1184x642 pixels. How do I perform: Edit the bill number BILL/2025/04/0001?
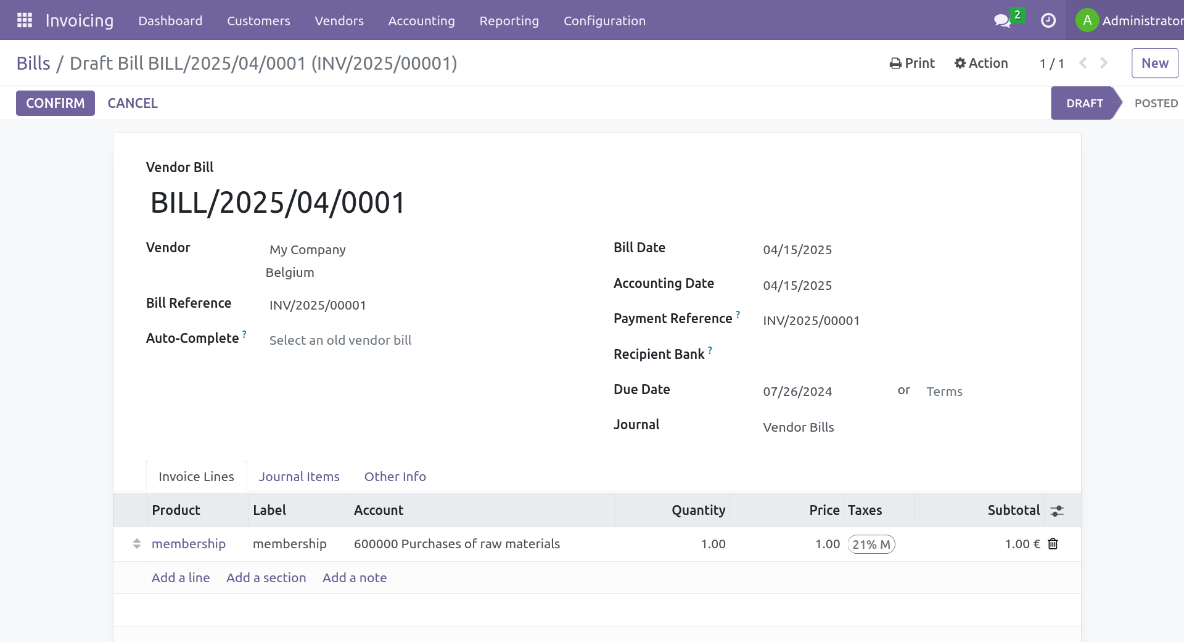(x=278, y=203)
